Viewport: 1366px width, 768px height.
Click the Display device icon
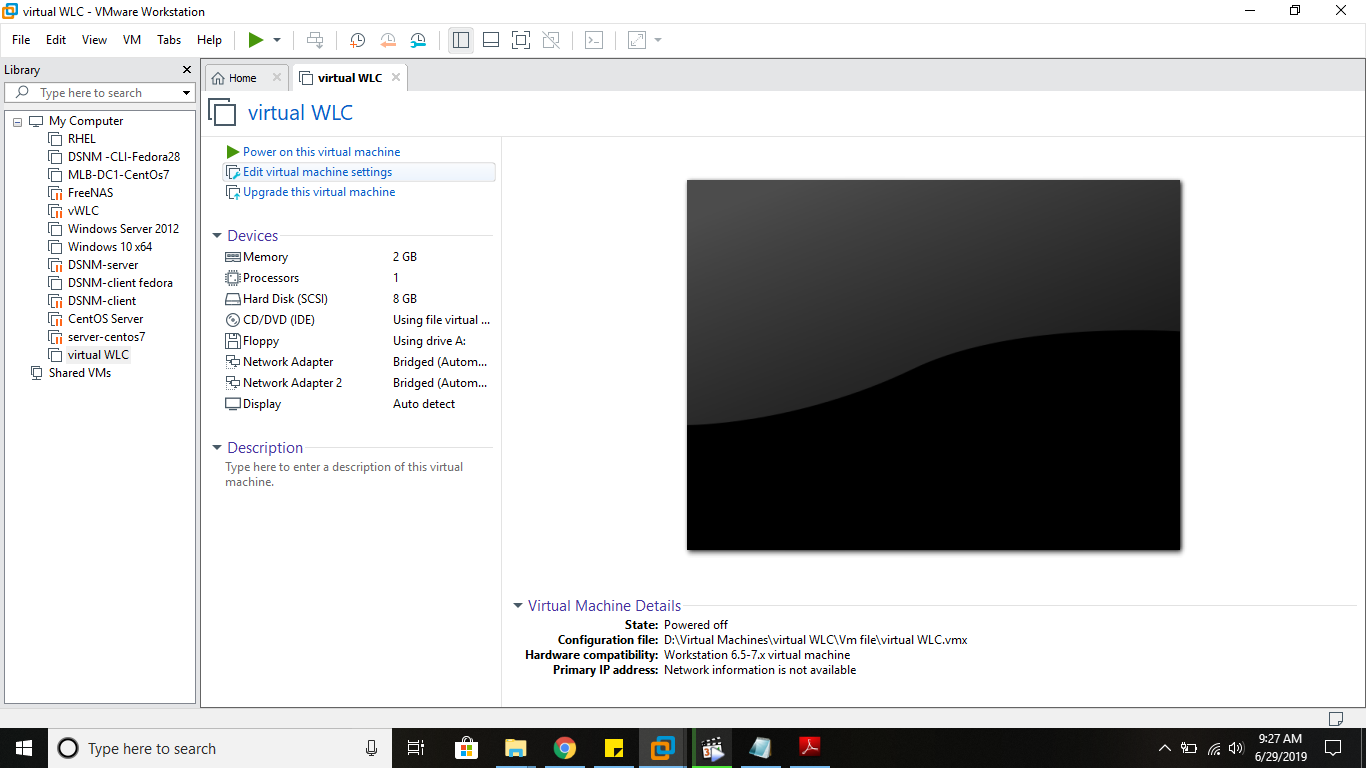pyautogui.click(x=233, y=404)
